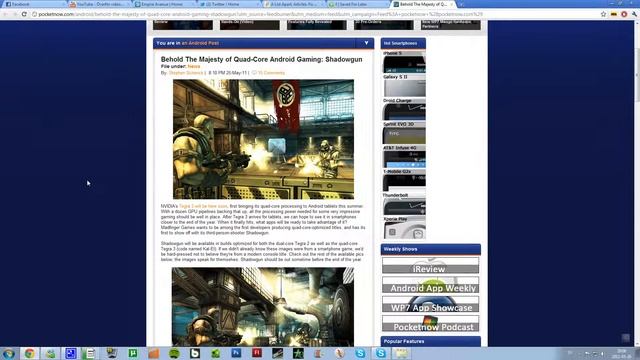Image resolution: width=640 pixels, height=360 pixels.
Task: Open the first Shadowgun screenshot image
Action: [263, 139]
